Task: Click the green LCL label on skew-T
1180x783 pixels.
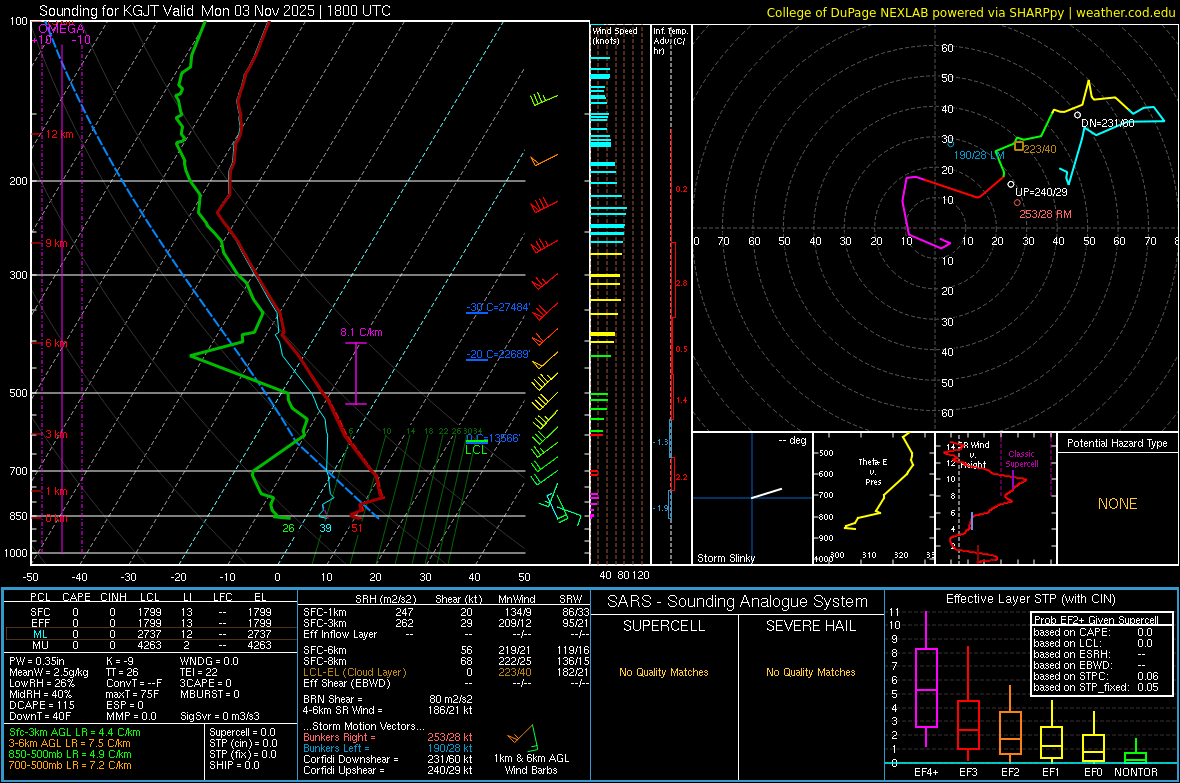Action: (x=476, y=449)
